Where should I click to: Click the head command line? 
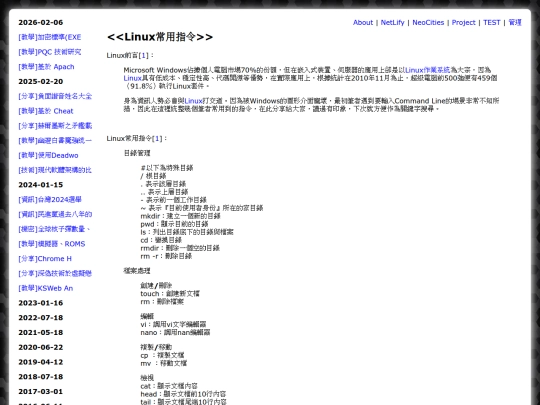(x=183, y=394)
